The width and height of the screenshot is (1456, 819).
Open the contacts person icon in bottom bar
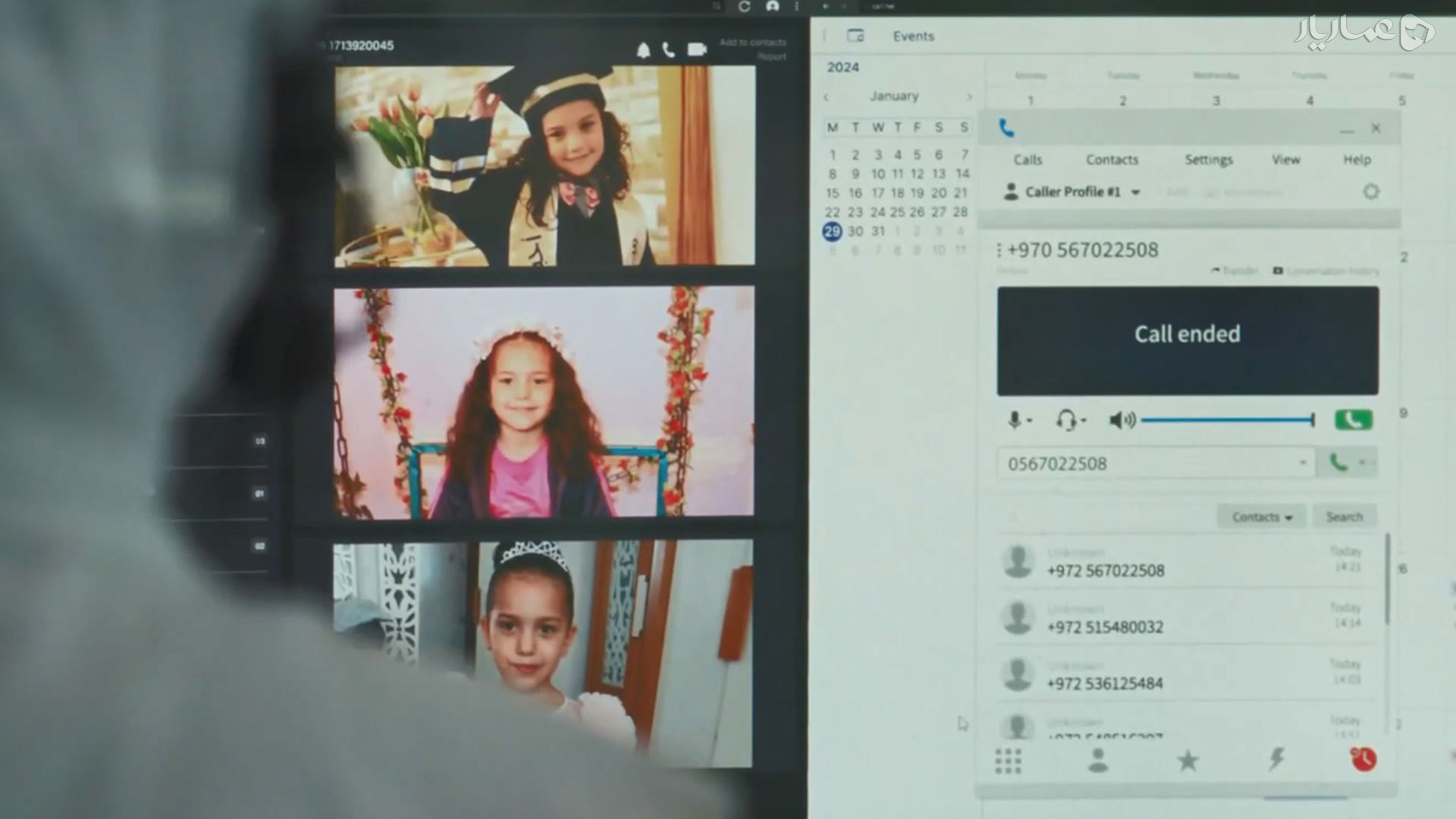(1097, 760)
